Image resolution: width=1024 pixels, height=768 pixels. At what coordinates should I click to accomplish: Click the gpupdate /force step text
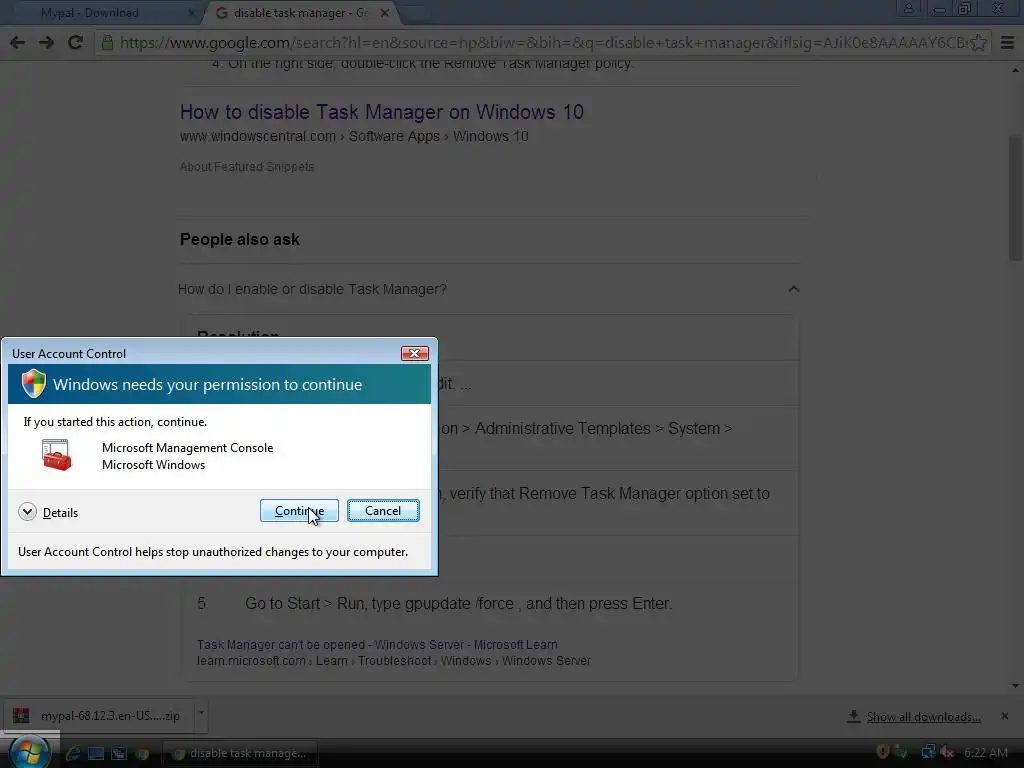458,603
